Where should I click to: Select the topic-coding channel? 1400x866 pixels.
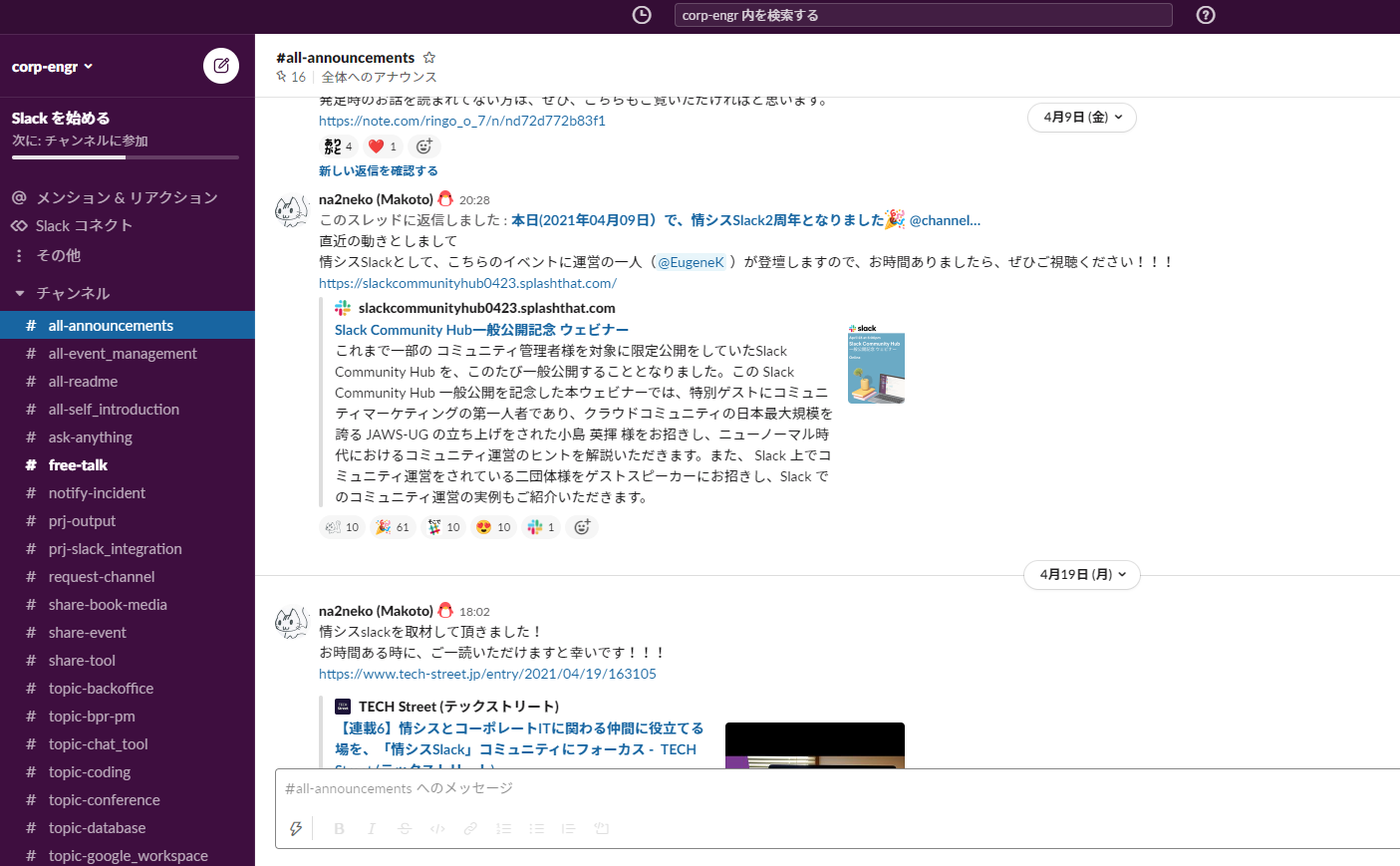pos(128,771)
